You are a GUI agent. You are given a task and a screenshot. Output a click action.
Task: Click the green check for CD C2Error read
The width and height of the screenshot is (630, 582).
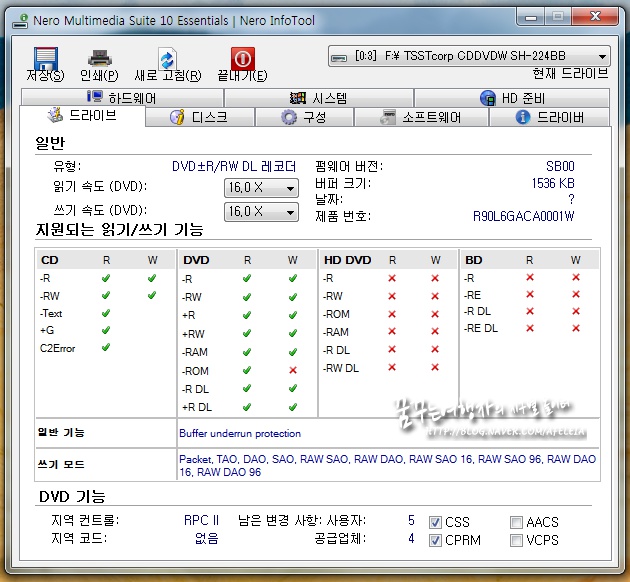coord(106,347)
